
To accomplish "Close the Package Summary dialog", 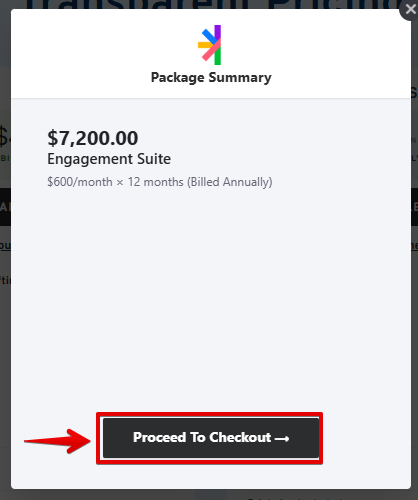I will (x=411, y=10).
